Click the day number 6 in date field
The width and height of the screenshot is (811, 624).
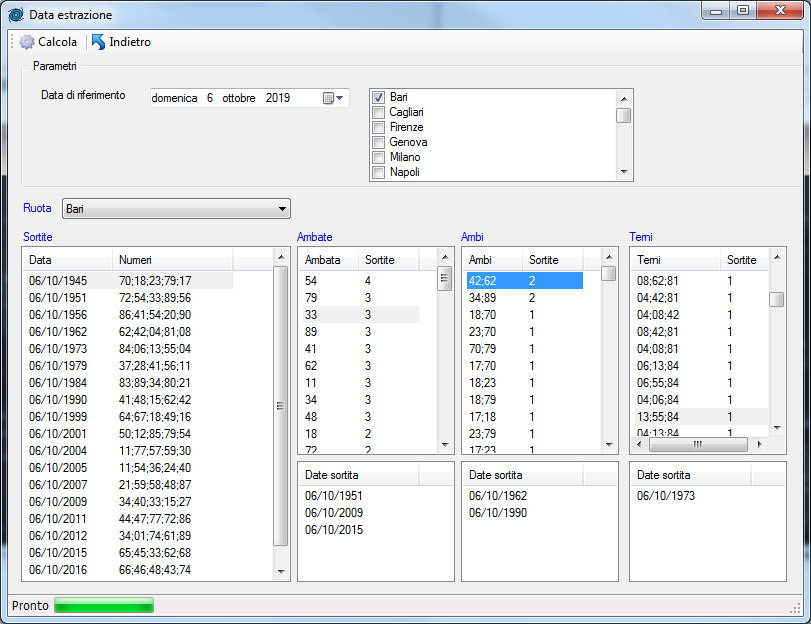(209, 98)
